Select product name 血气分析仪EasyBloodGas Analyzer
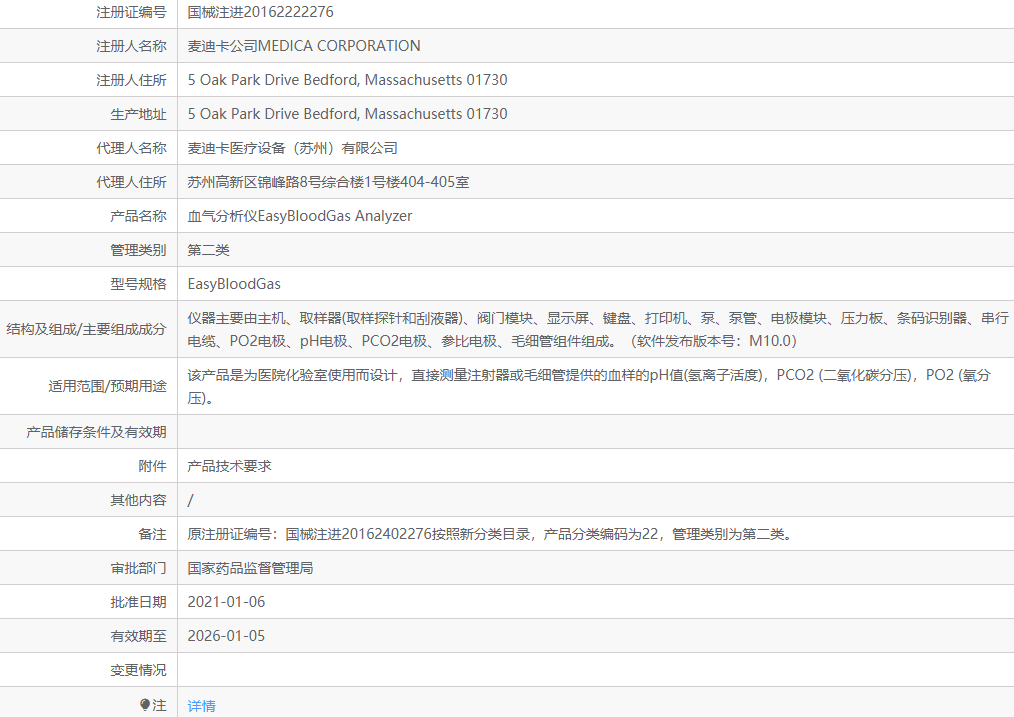 299,216
